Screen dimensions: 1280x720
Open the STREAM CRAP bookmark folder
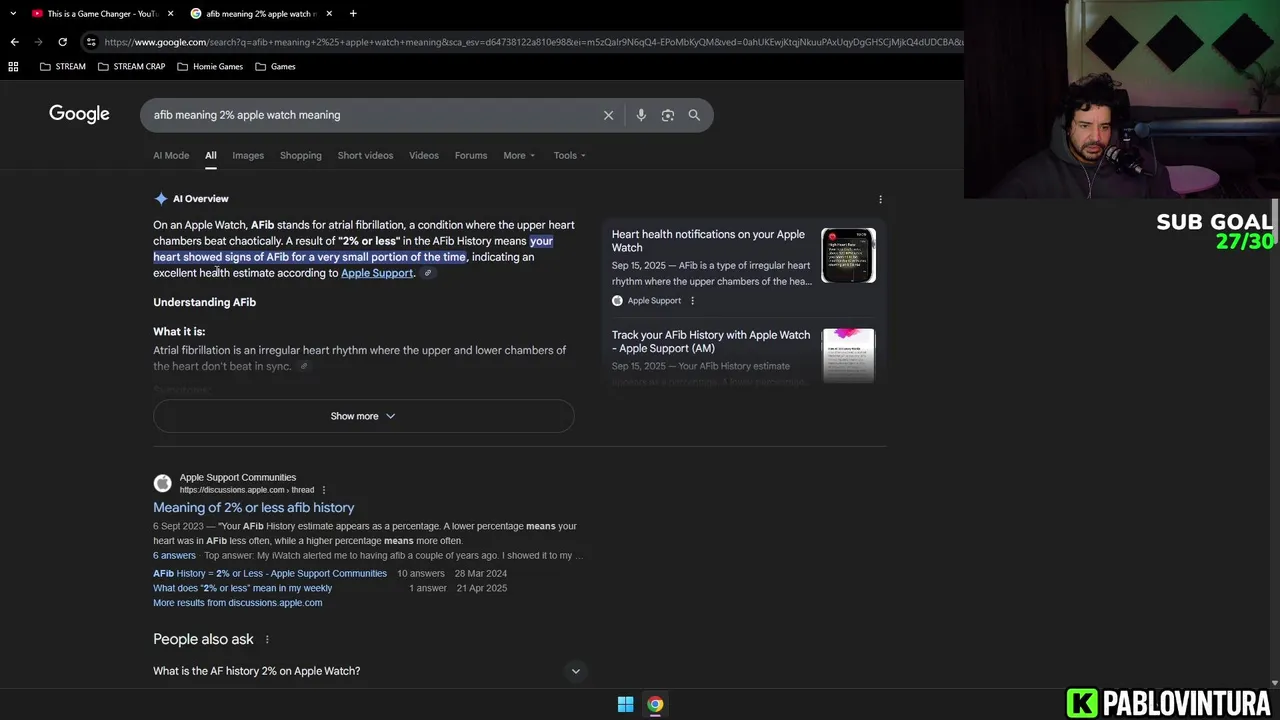click(131, 67)
